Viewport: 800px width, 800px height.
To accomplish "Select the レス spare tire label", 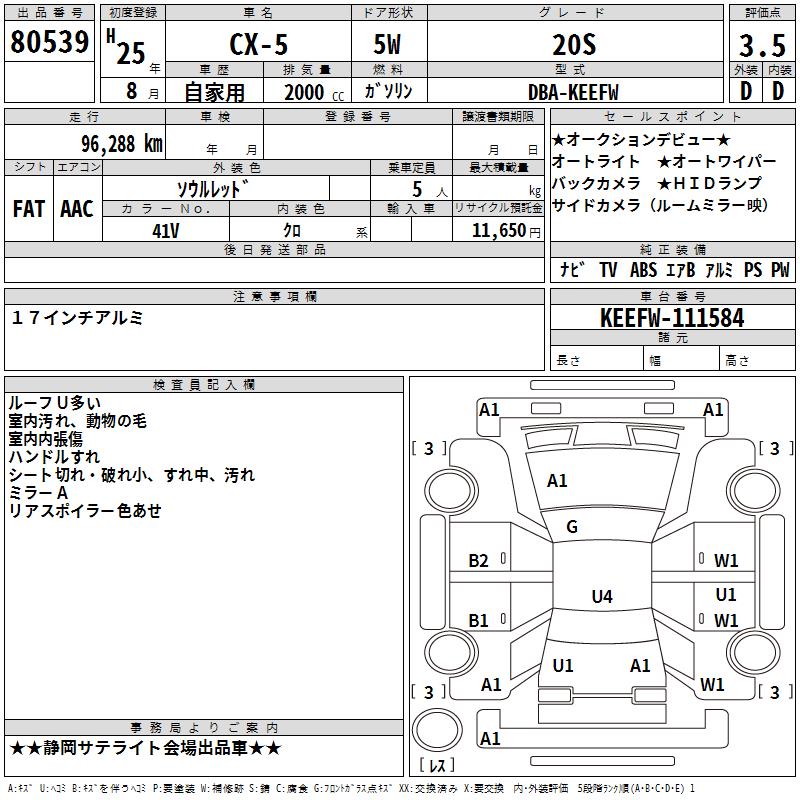I will (x=437, y=765).
